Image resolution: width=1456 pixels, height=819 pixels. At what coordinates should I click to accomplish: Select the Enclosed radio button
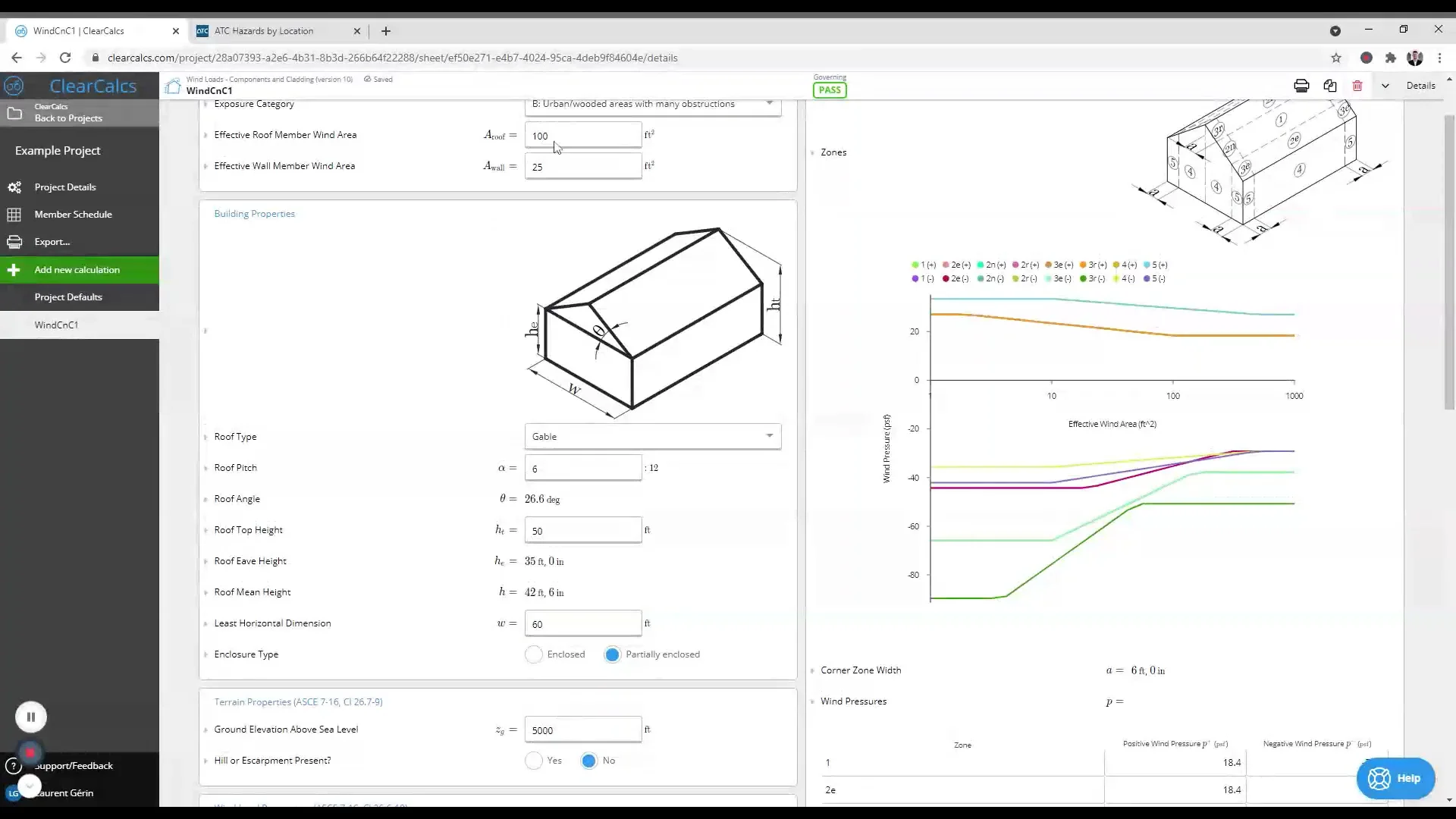pyautogui.click(x=534, y=654)
